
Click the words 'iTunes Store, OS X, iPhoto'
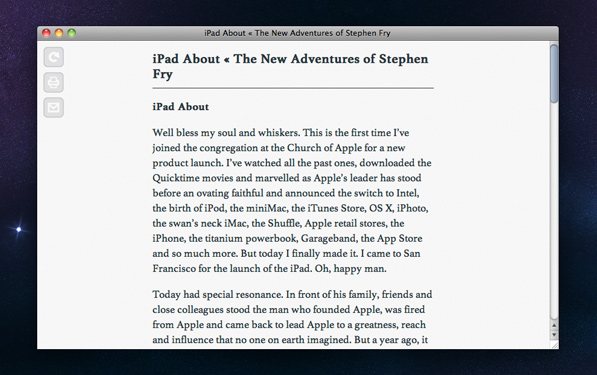click(367, 208)
